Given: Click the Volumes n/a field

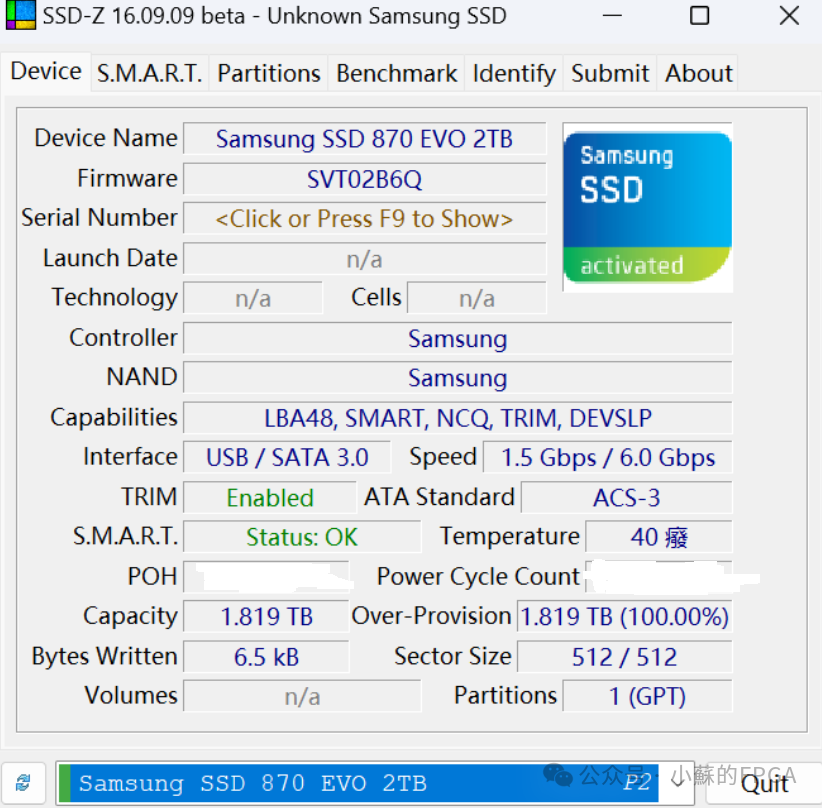Looking at the screenshot, I should coord(302,696).
